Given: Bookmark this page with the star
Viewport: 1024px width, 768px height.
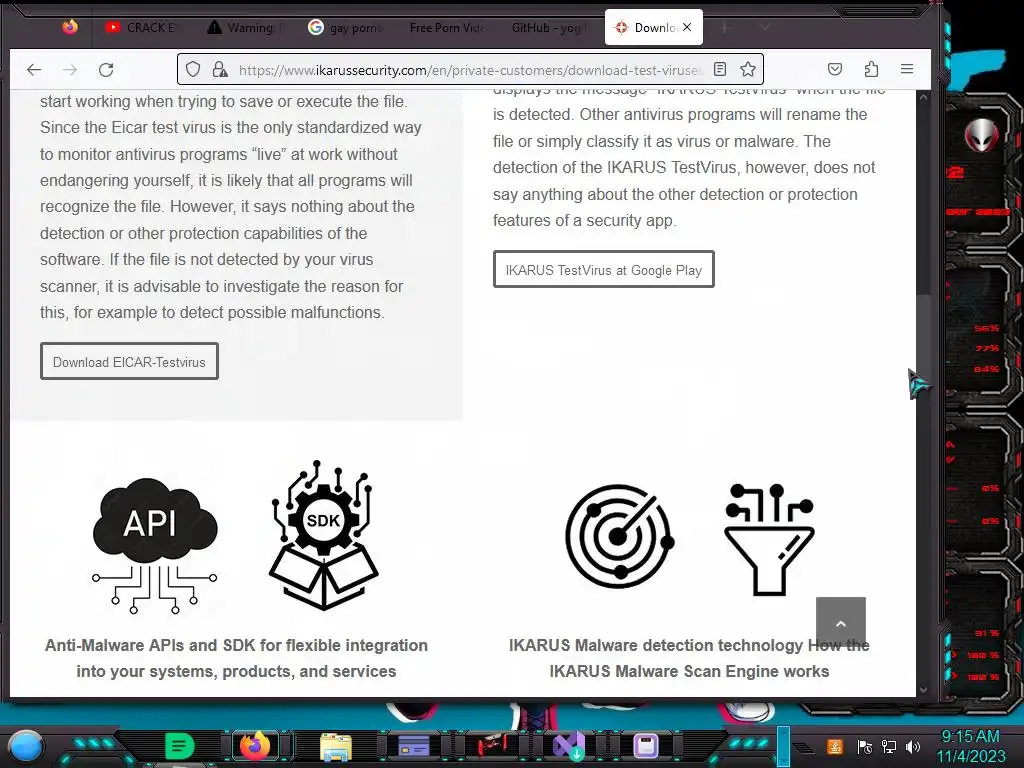Looking at the screenshot, I should pos(748,69).
